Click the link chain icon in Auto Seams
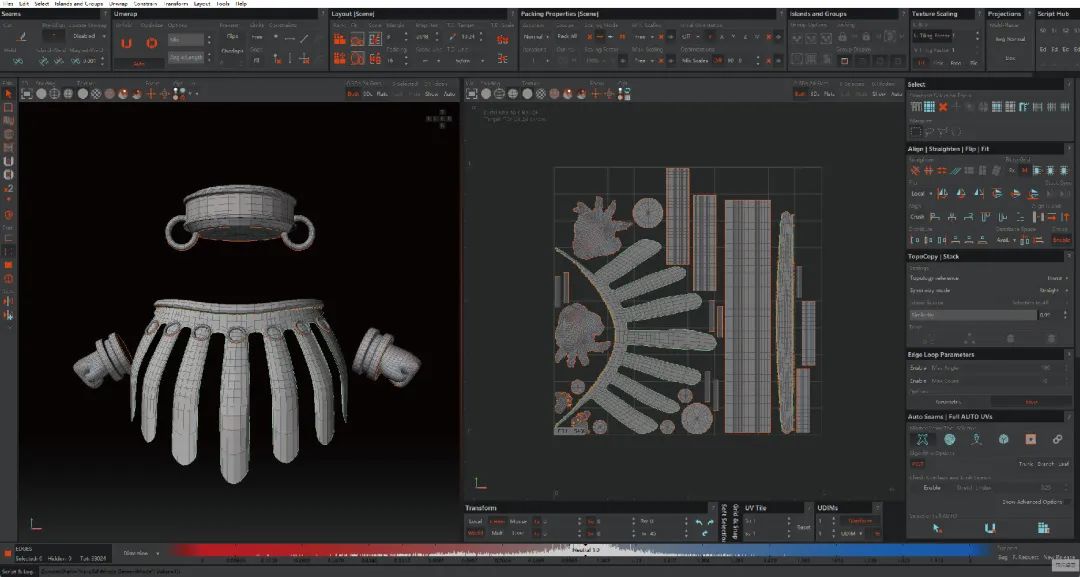 [x=1057, y=439]
